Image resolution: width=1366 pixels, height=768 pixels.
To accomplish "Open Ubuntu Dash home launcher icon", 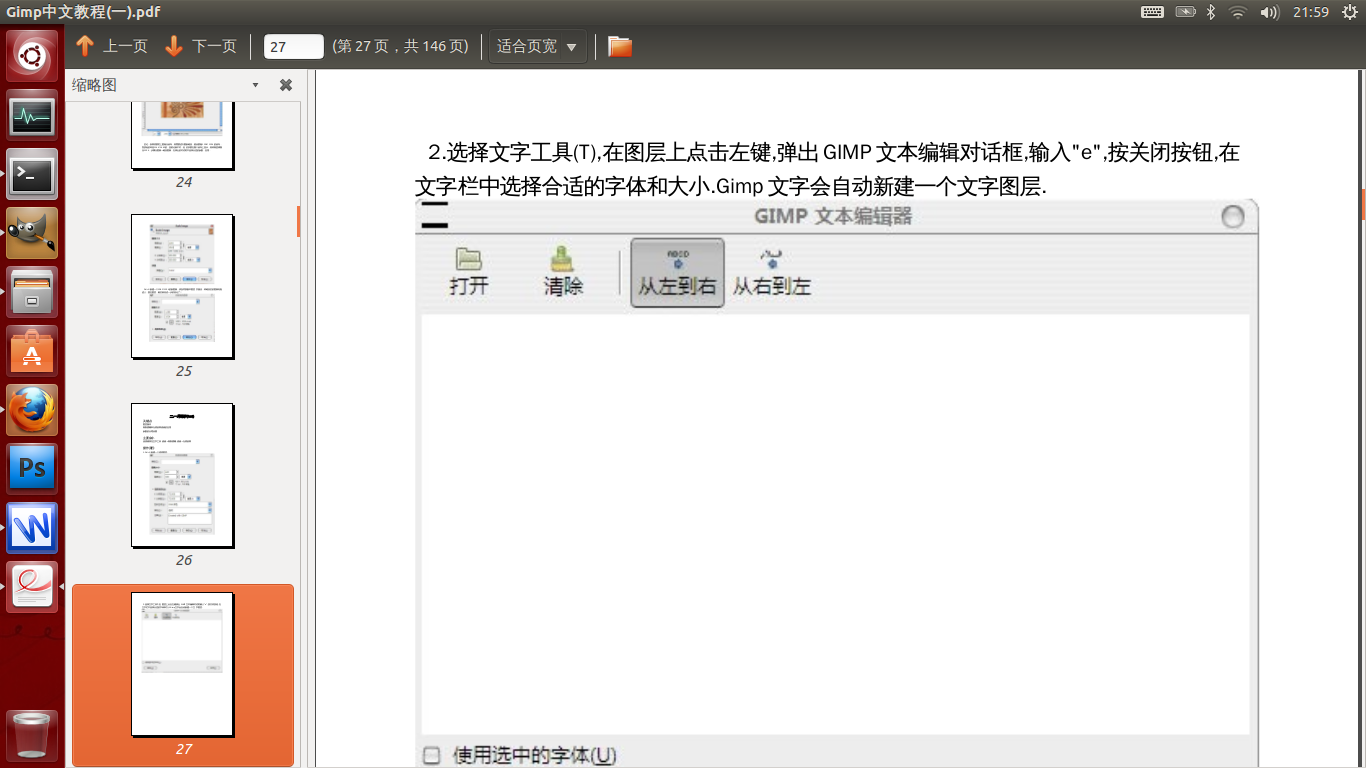I will (x=32, y=56).
